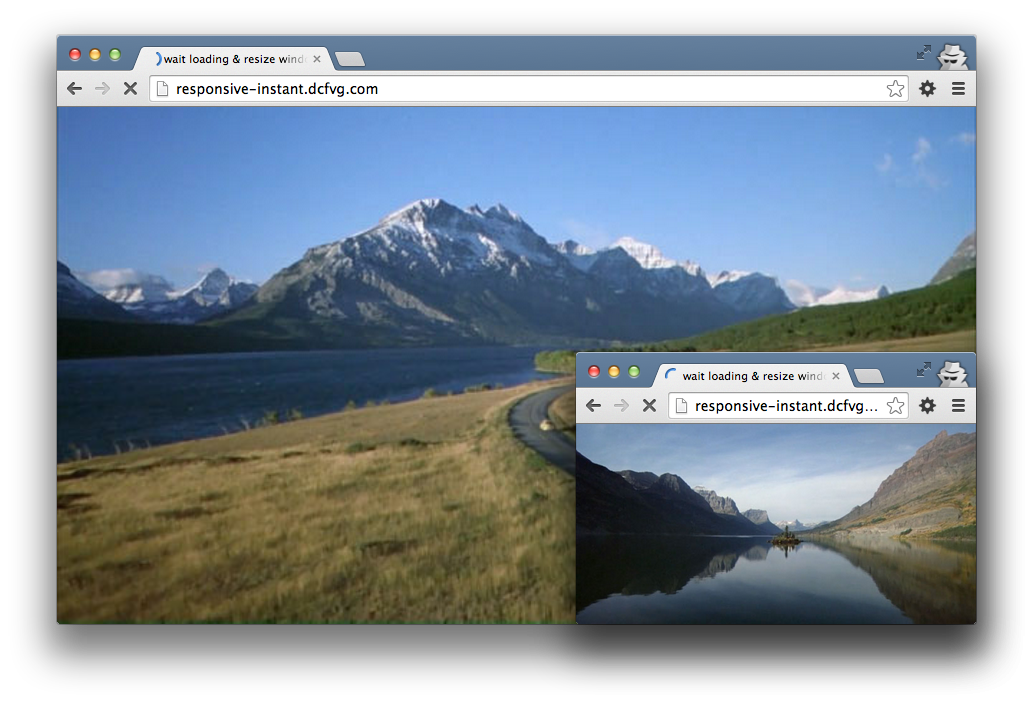Click the gear icon in the small window toolbar

point(927,405)
